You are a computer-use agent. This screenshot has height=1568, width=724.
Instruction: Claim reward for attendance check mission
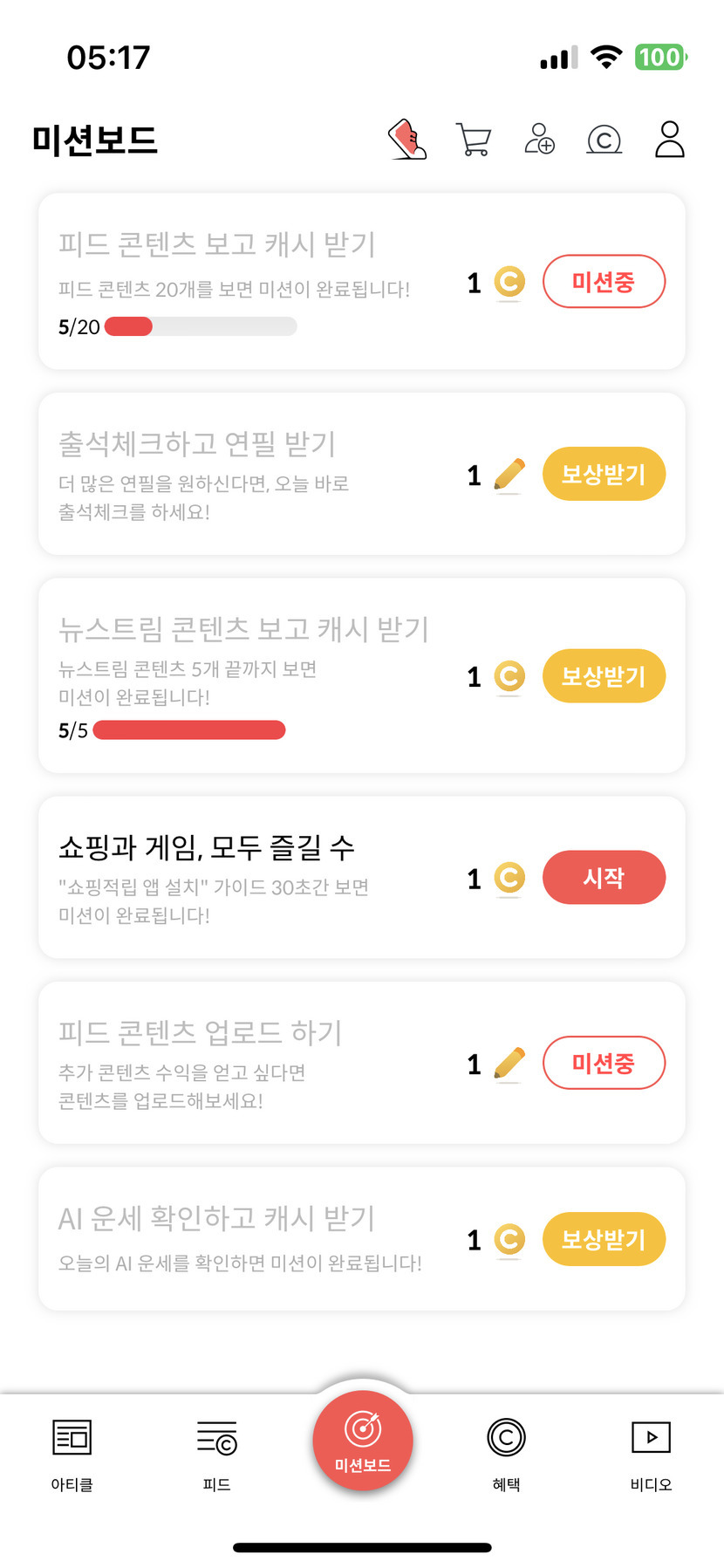coord(604,475)
